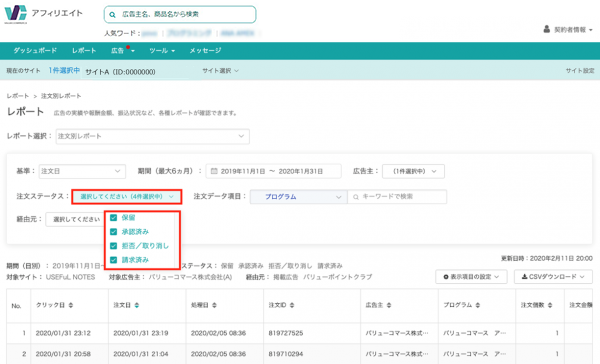Click the No. column header
Viewport: 600px width, 364px height.
tap(16, 306)
